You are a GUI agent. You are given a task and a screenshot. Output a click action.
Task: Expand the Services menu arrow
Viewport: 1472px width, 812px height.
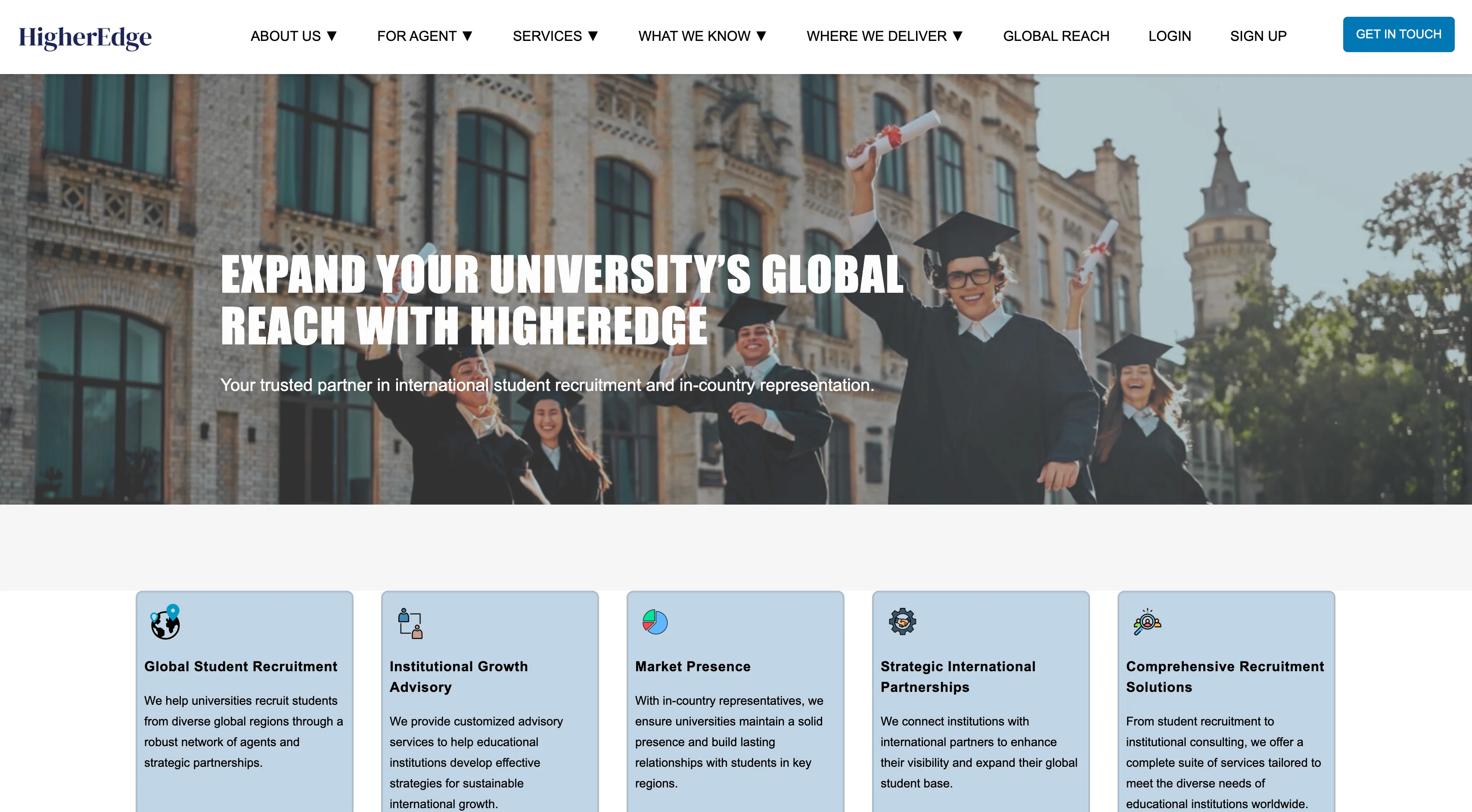click(x=593, y=36)
